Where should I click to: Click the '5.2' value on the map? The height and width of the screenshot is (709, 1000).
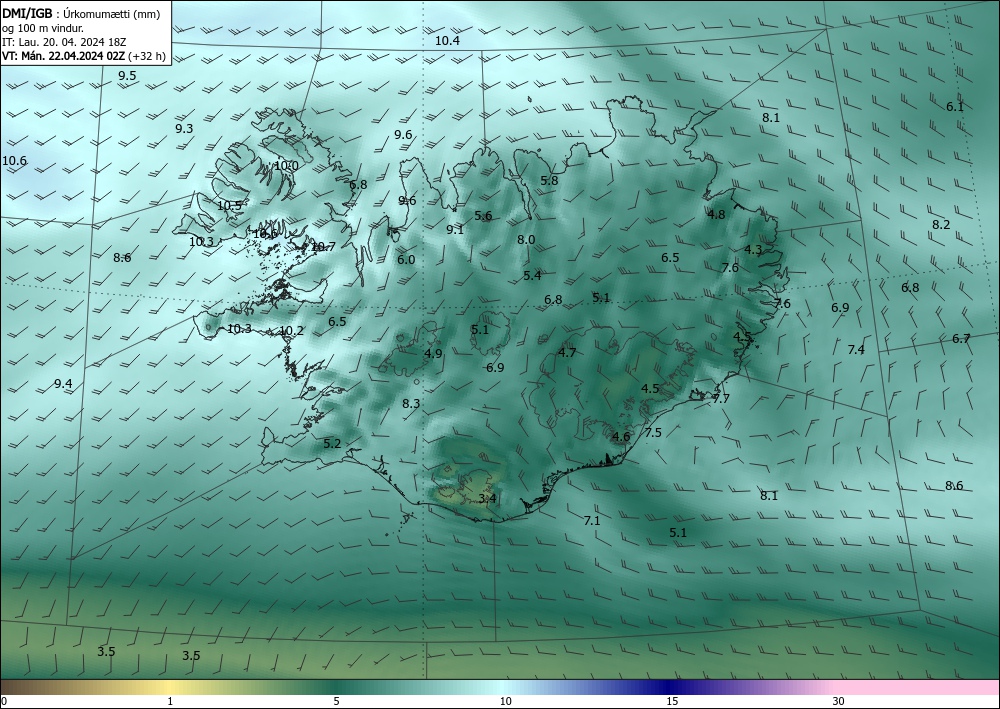pyautogui.click(x=332, y=444)
